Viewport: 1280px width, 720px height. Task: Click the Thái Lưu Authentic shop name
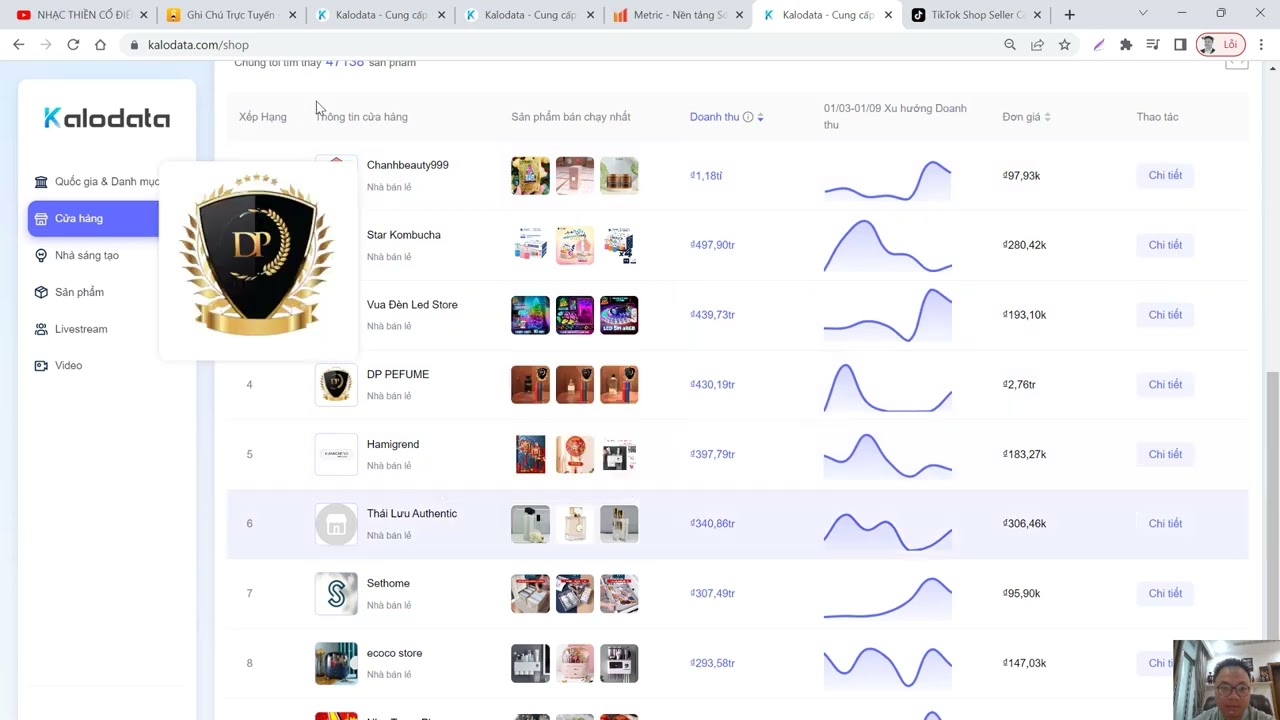pos(411,513)
